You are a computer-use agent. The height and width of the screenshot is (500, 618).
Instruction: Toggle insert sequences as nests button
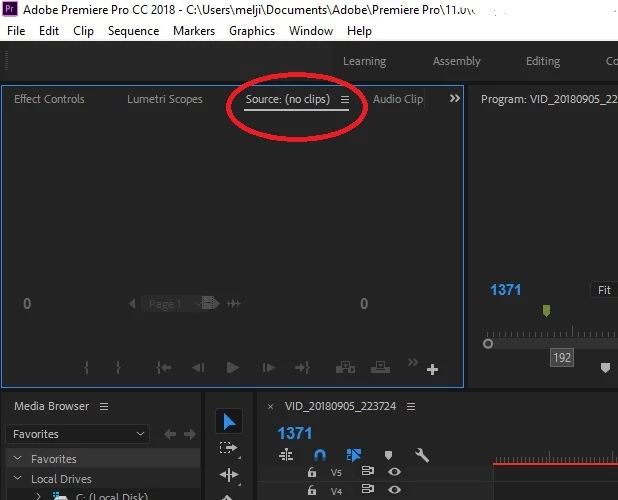point(286,455)
